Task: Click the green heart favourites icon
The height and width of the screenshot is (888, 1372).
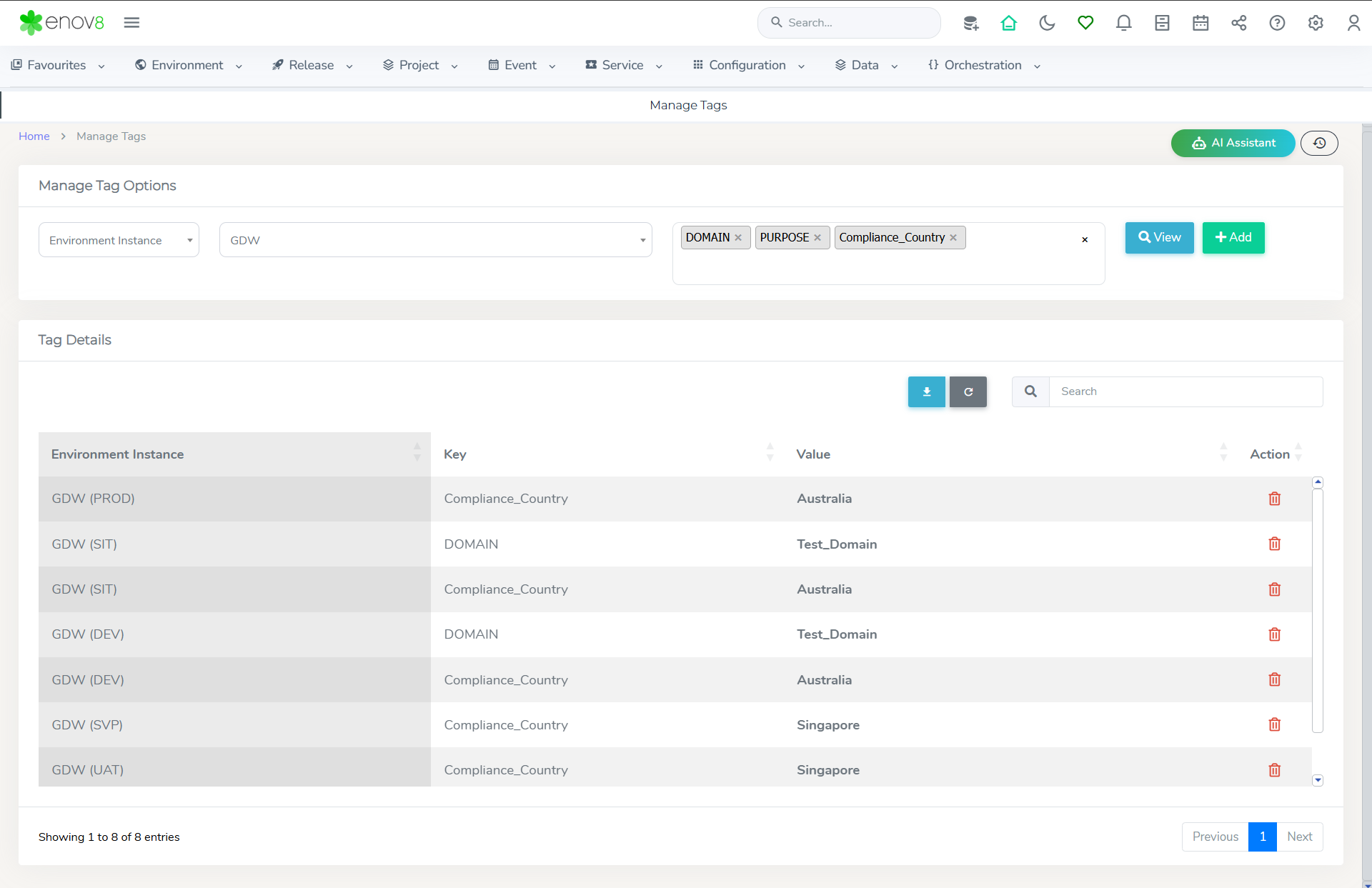Action: coord(1085,23)
